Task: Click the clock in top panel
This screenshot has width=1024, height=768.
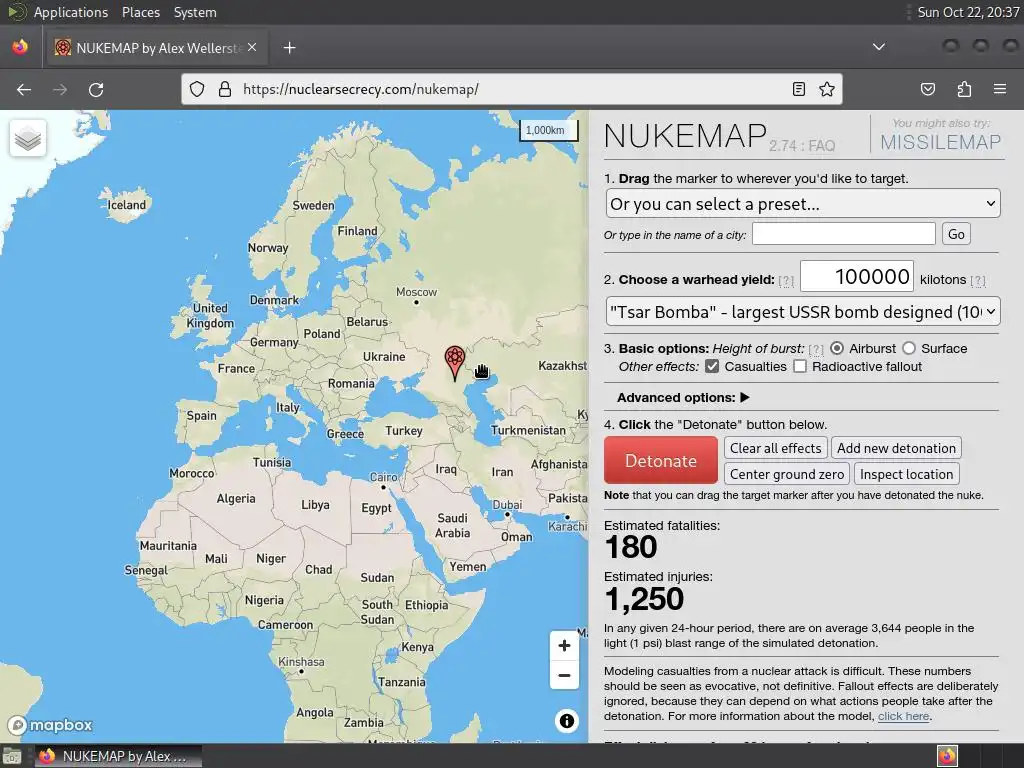Action: (x=968, y=12)
